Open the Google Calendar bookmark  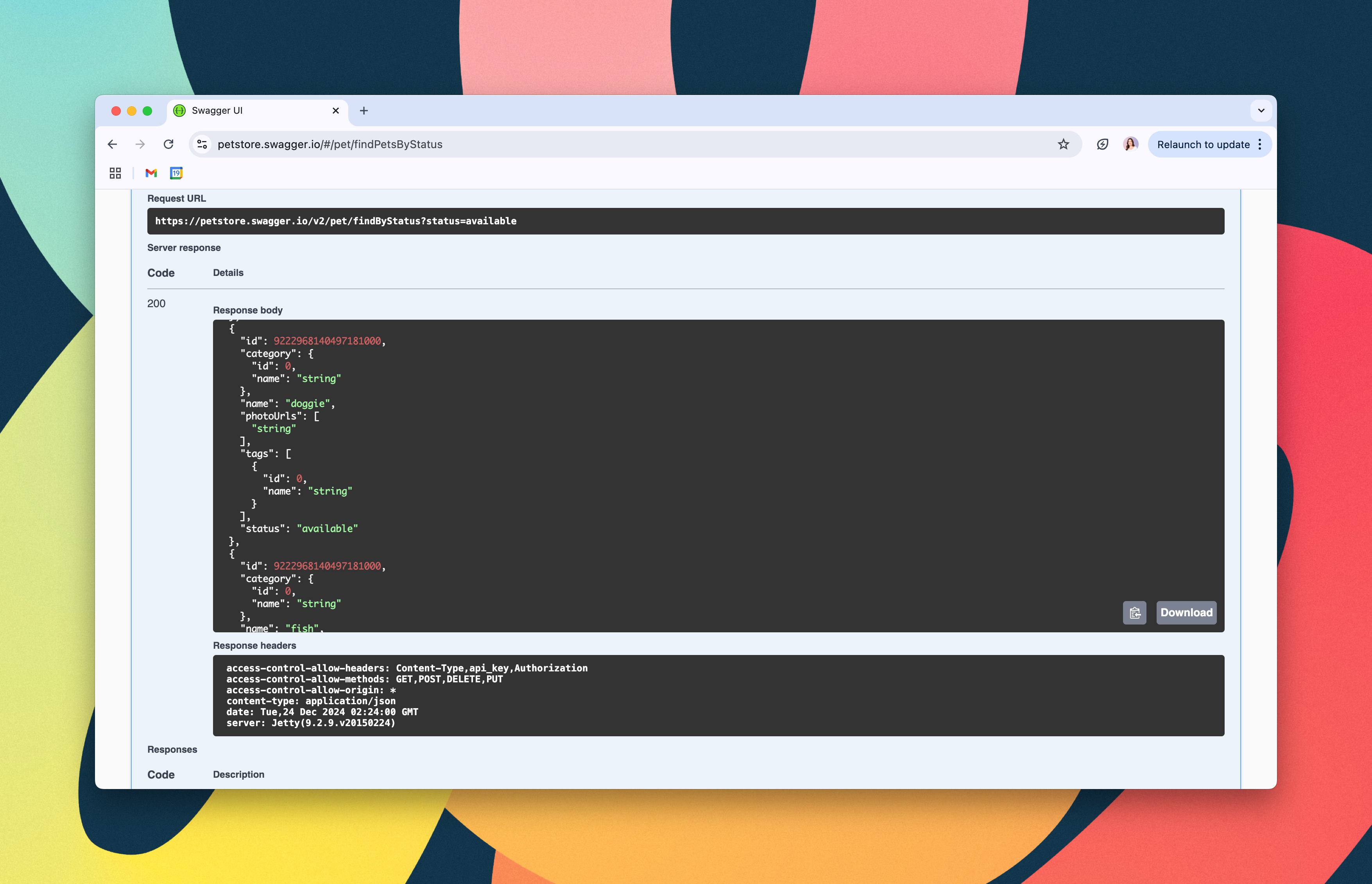176,173
